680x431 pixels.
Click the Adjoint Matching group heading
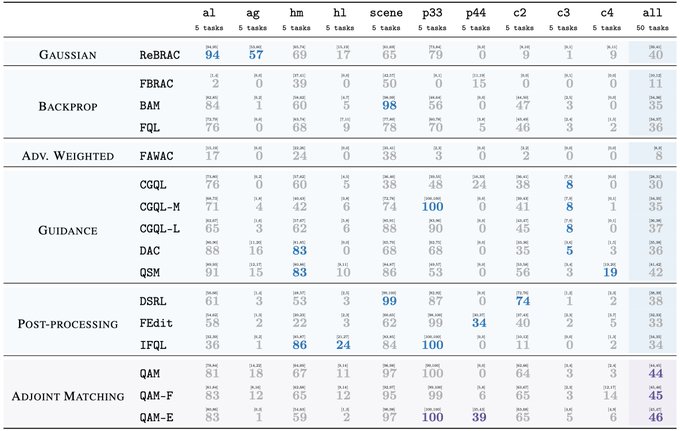point(65,396)
